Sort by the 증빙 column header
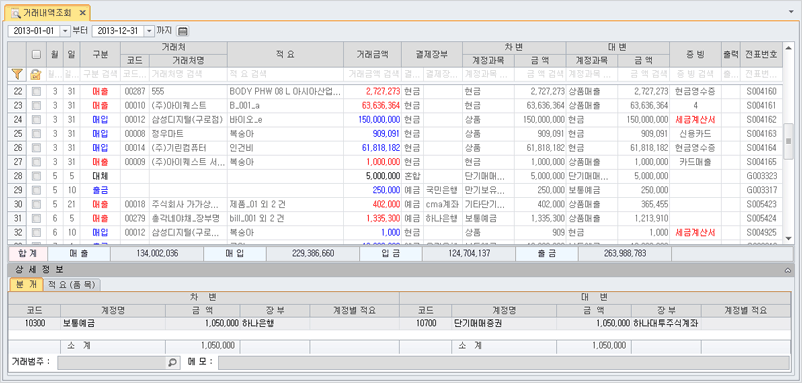Screen dimensions: 802x383 click(x=695, y=54)
